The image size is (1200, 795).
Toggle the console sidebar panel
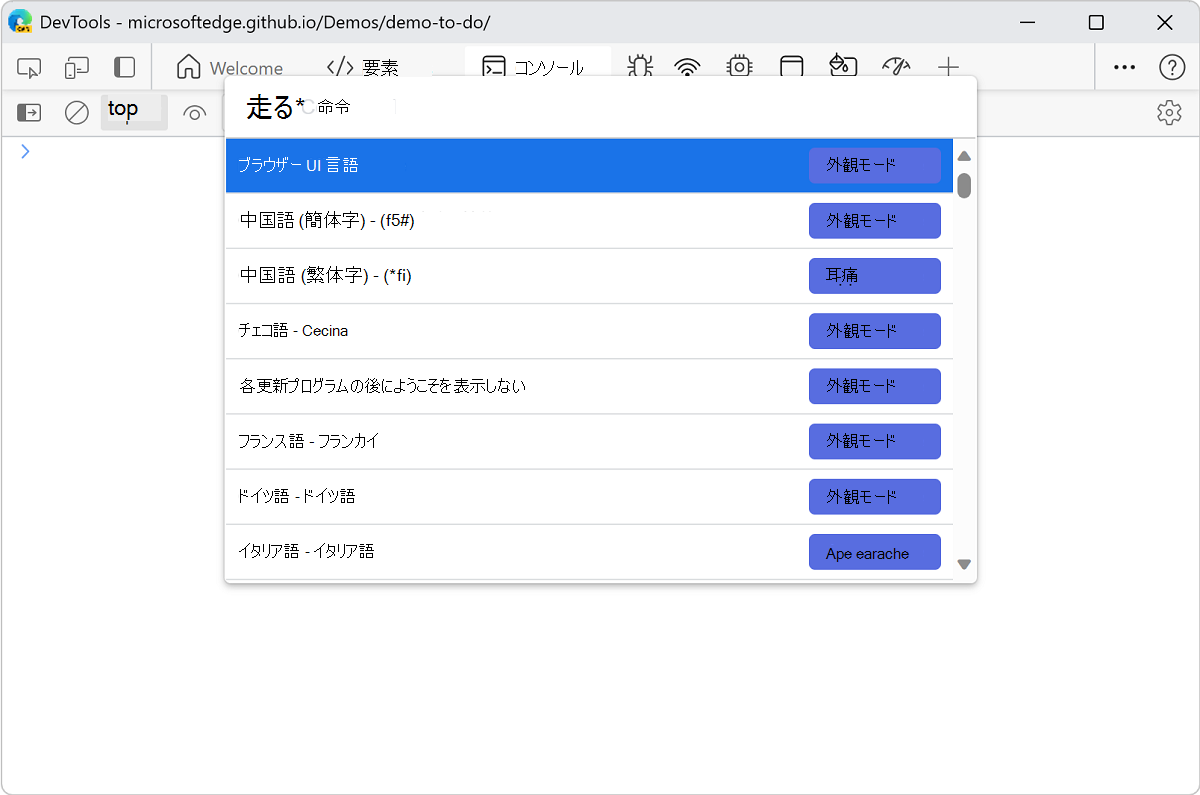[28, 112]
